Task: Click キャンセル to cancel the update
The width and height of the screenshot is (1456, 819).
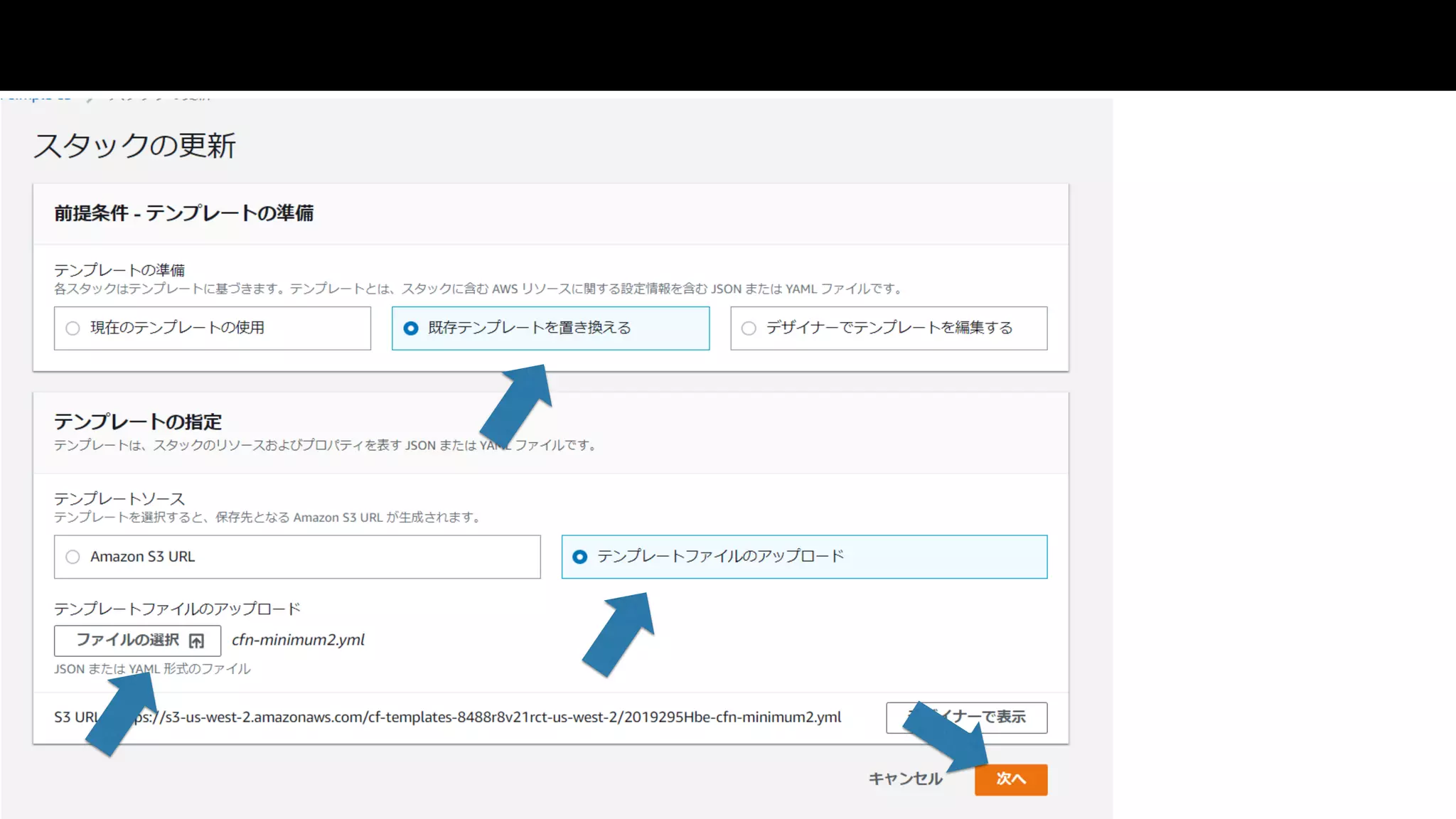Action: point(905,779)
